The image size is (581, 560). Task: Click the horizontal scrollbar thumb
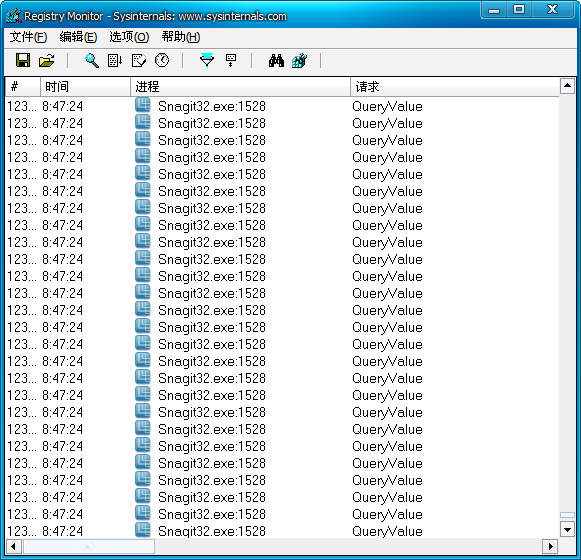pyautogui.click(x=89, y=546)
